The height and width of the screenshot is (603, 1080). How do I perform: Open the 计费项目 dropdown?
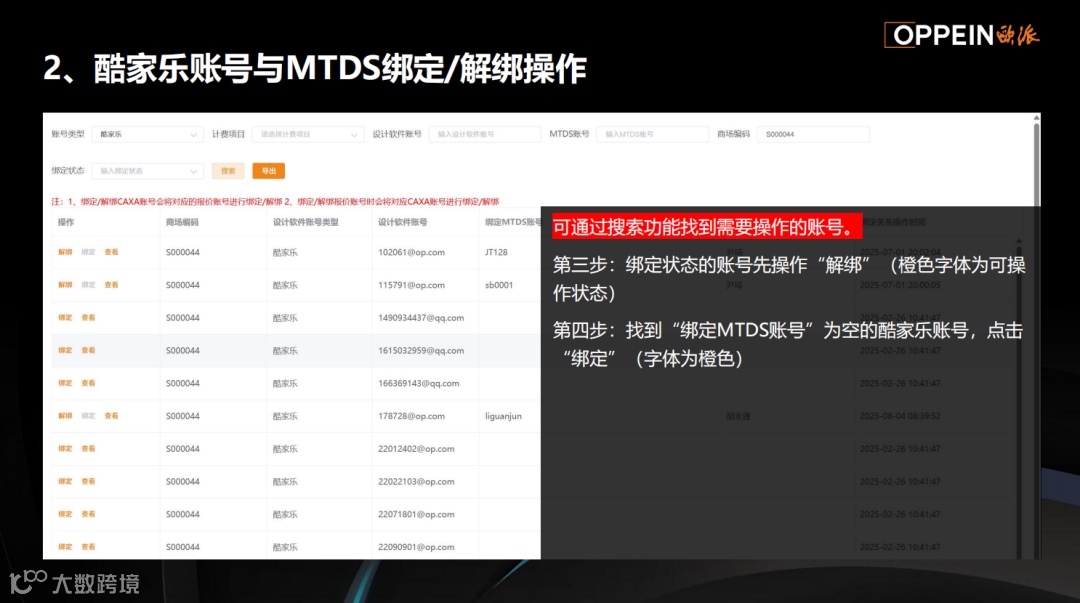(307, 134)
